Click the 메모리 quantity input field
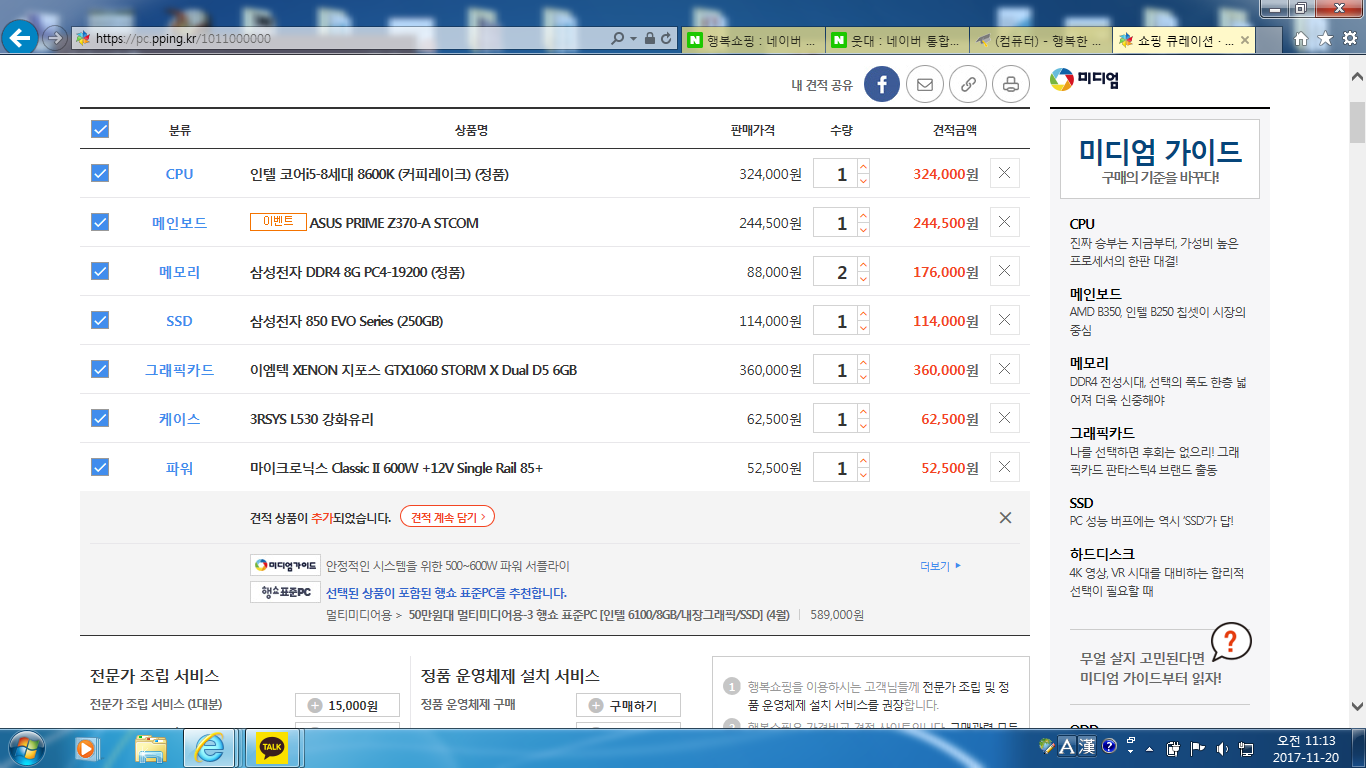Image resolution: width=1366 pixels, height=768 pixels. coord(835,272)
